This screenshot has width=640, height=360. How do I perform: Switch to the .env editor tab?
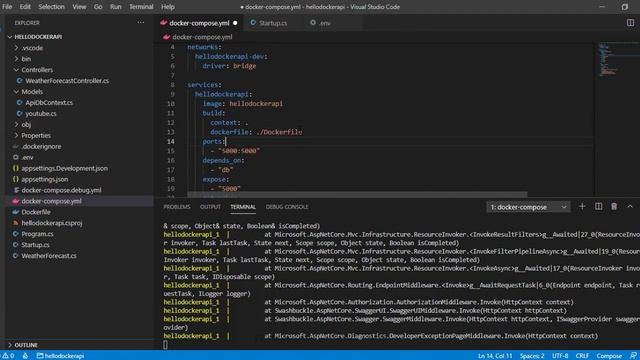pyautogui.click(x=324, y=23)
